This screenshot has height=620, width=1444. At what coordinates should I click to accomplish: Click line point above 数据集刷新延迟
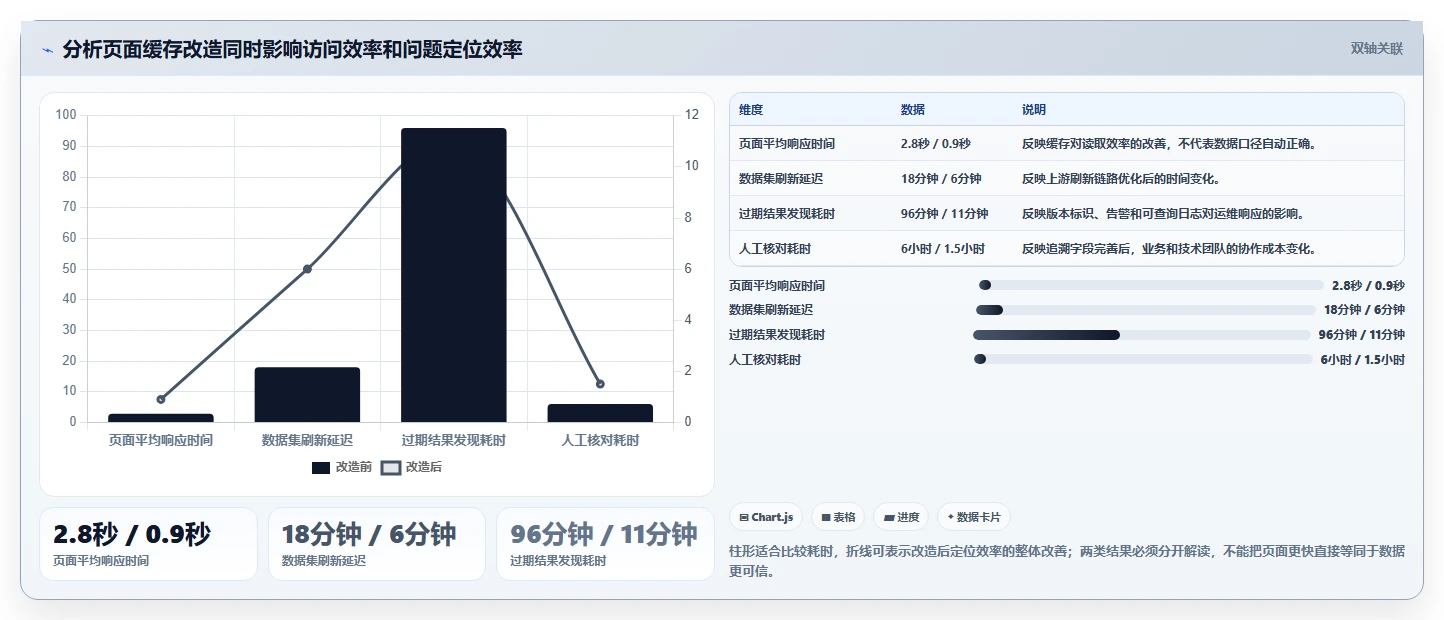point(307,269)
